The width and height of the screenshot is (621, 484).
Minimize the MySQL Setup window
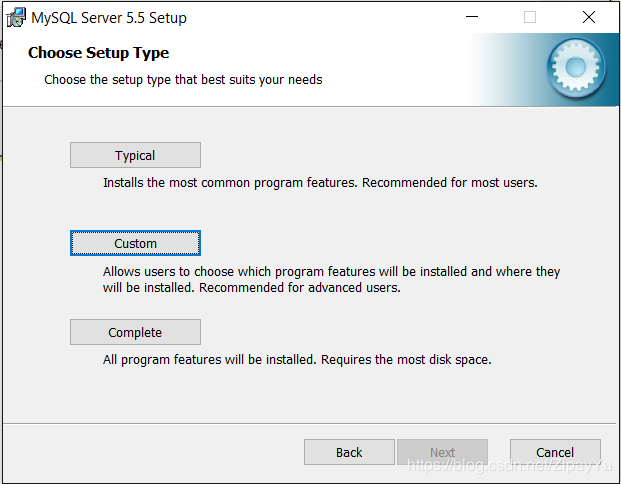(472, 17)
